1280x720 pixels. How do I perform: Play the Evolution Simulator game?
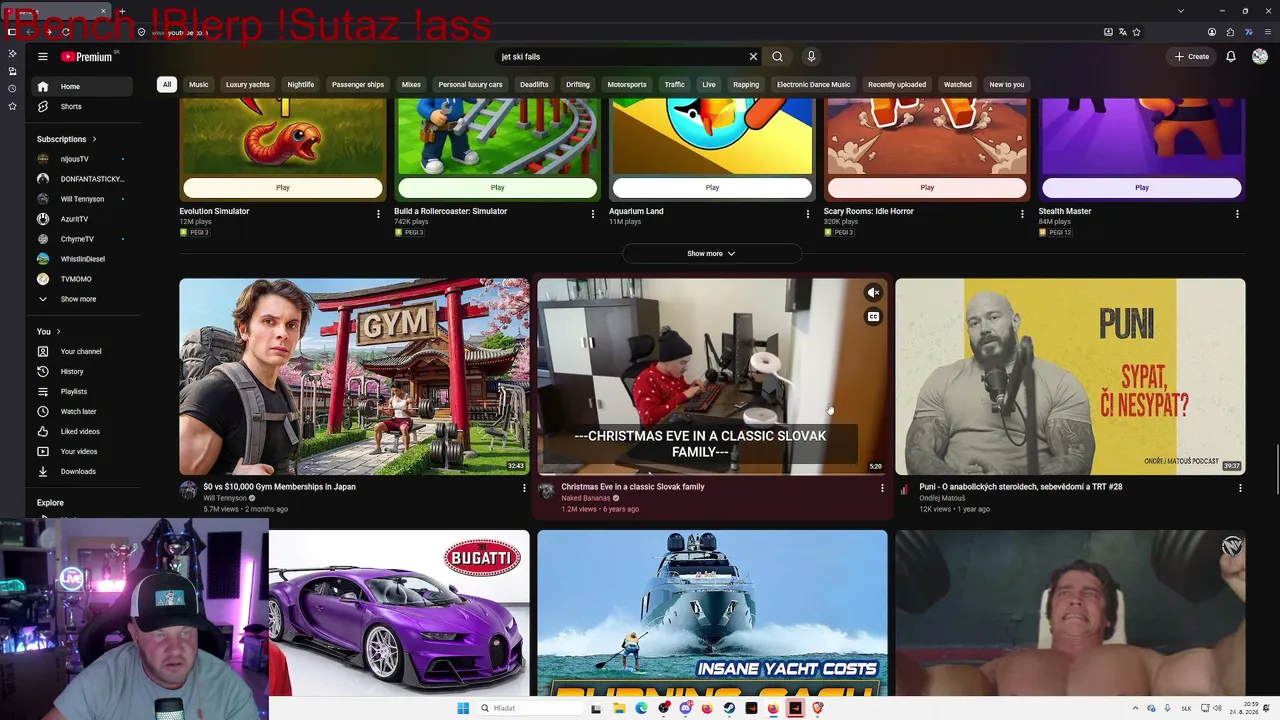click(283, 188)
